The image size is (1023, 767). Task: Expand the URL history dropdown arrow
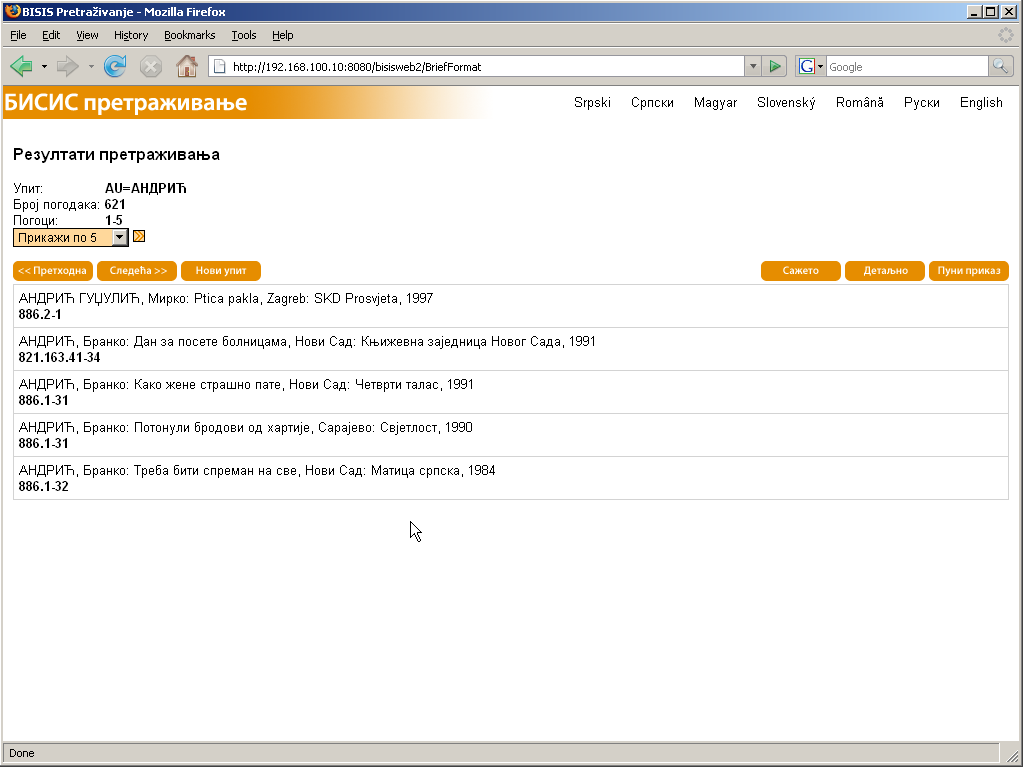click(753, 67)
